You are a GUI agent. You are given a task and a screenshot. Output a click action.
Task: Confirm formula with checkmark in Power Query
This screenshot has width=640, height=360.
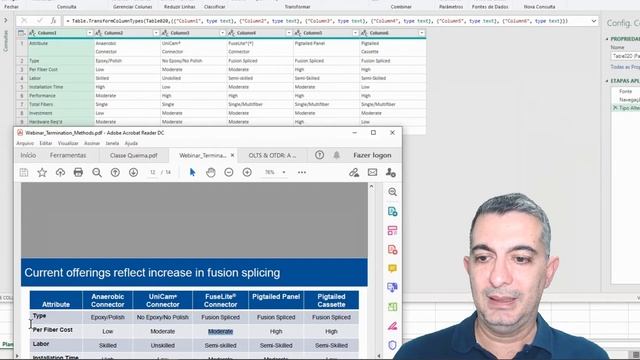point(39,20)
